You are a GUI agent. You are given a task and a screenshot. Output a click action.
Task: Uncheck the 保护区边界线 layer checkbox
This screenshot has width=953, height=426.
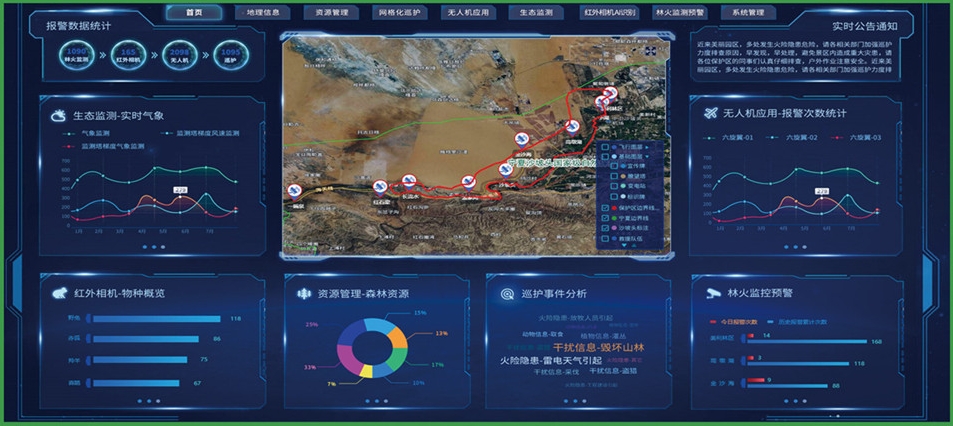(605, 208)
